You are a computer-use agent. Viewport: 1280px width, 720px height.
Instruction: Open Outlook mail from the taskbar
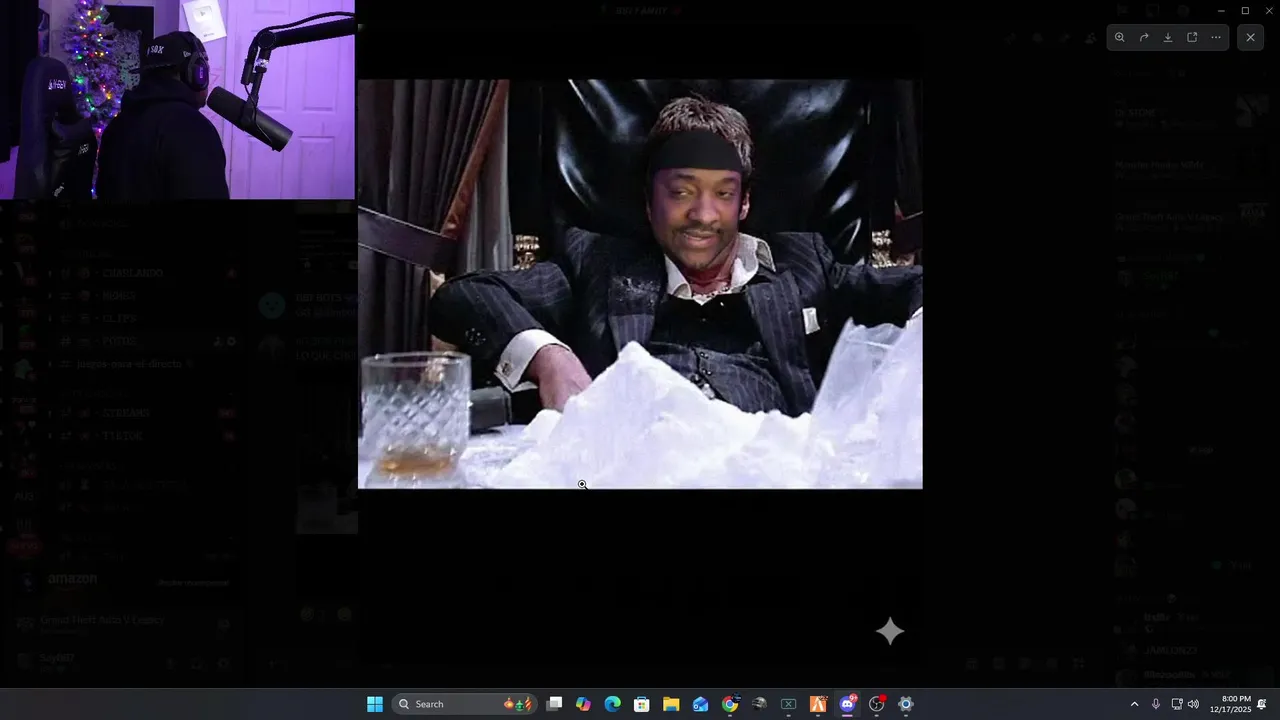click(701, 704)
